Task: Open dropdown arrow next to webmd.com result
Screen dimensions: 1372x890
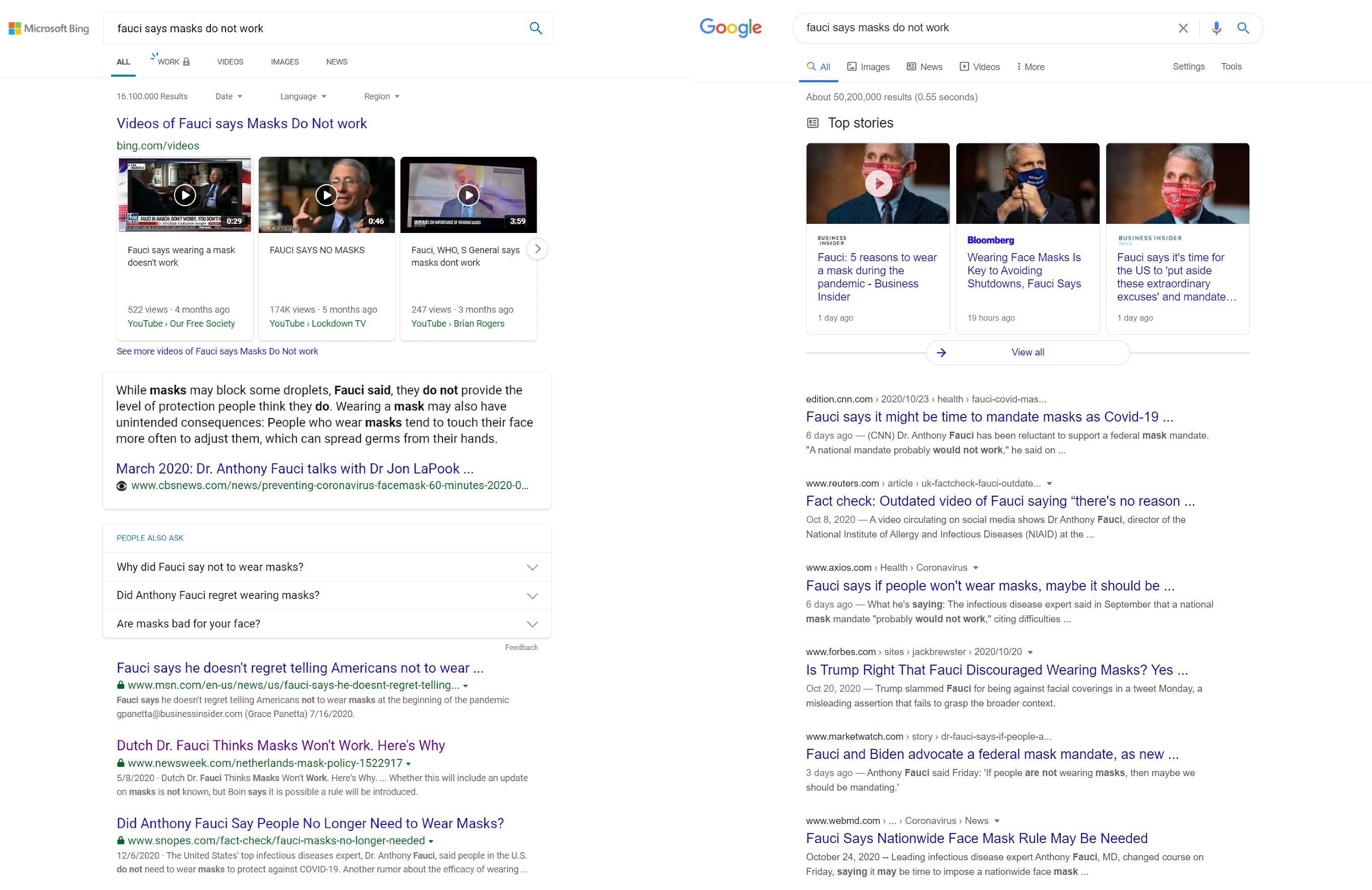Action: pos(997,821)
